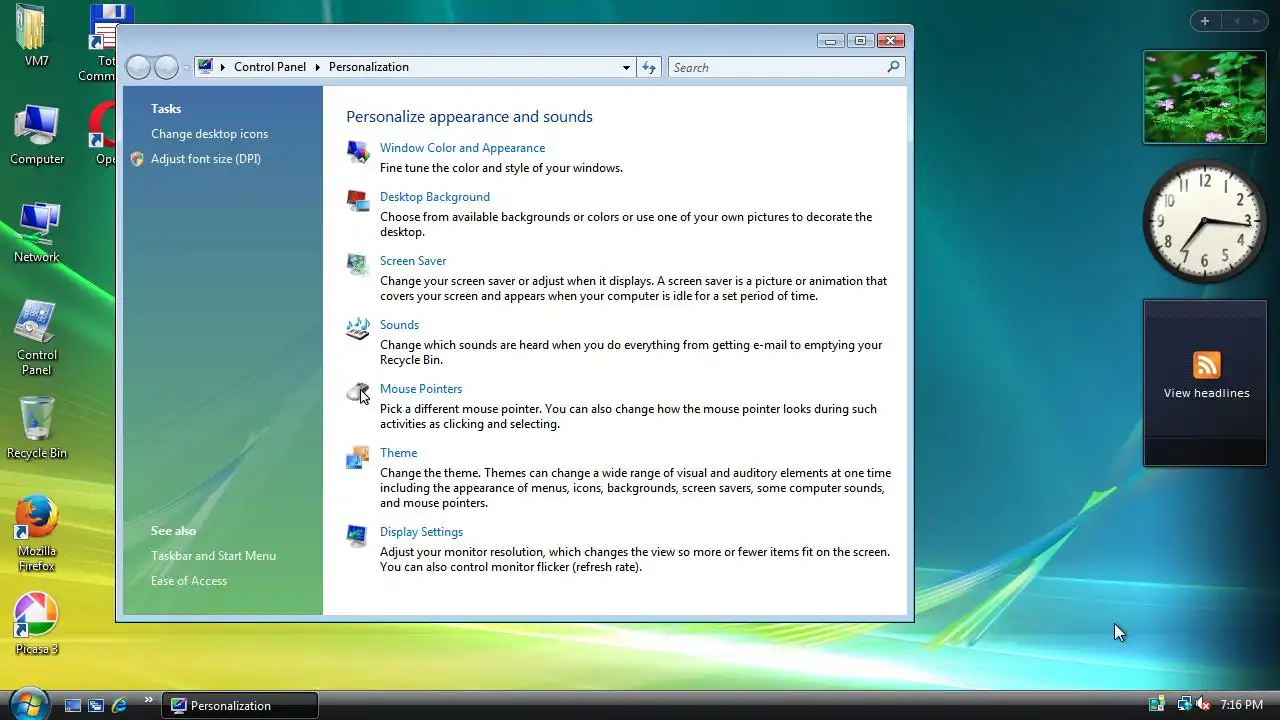Click the Desktop Background icon
Image resolution: width=1280 pixels, height=720 pixels.
pyautogui.click(x=357, y=200)
